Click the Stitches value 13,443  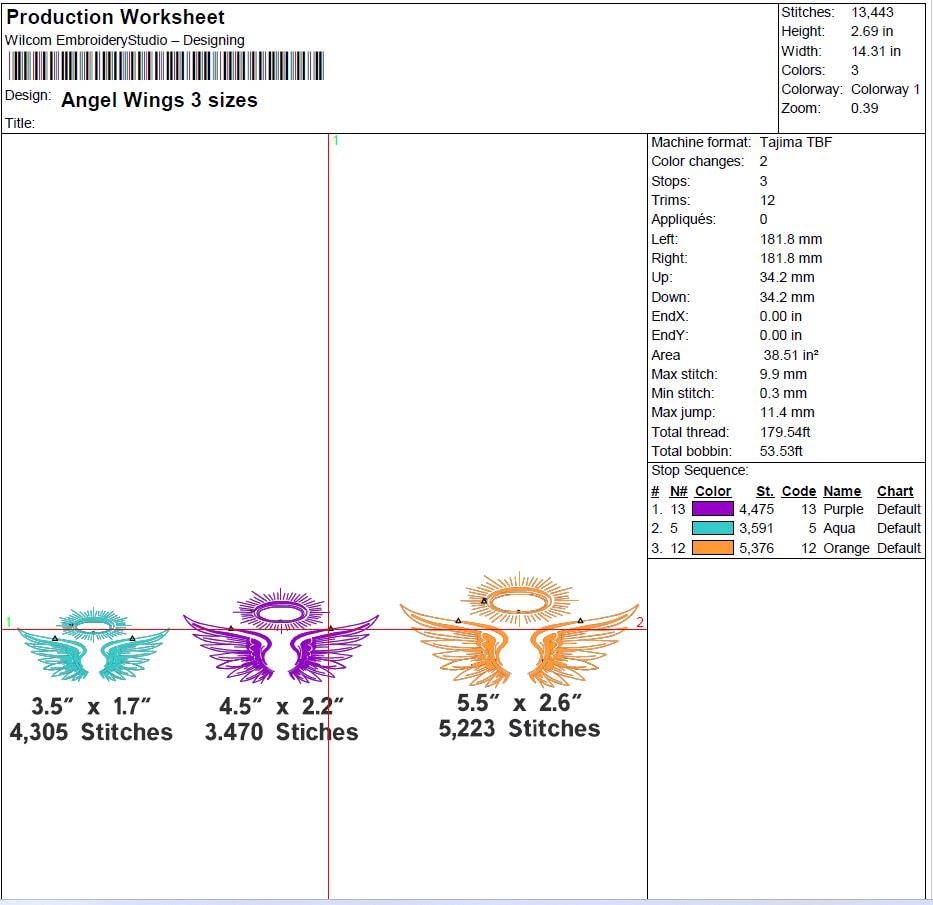pos(872,12)
